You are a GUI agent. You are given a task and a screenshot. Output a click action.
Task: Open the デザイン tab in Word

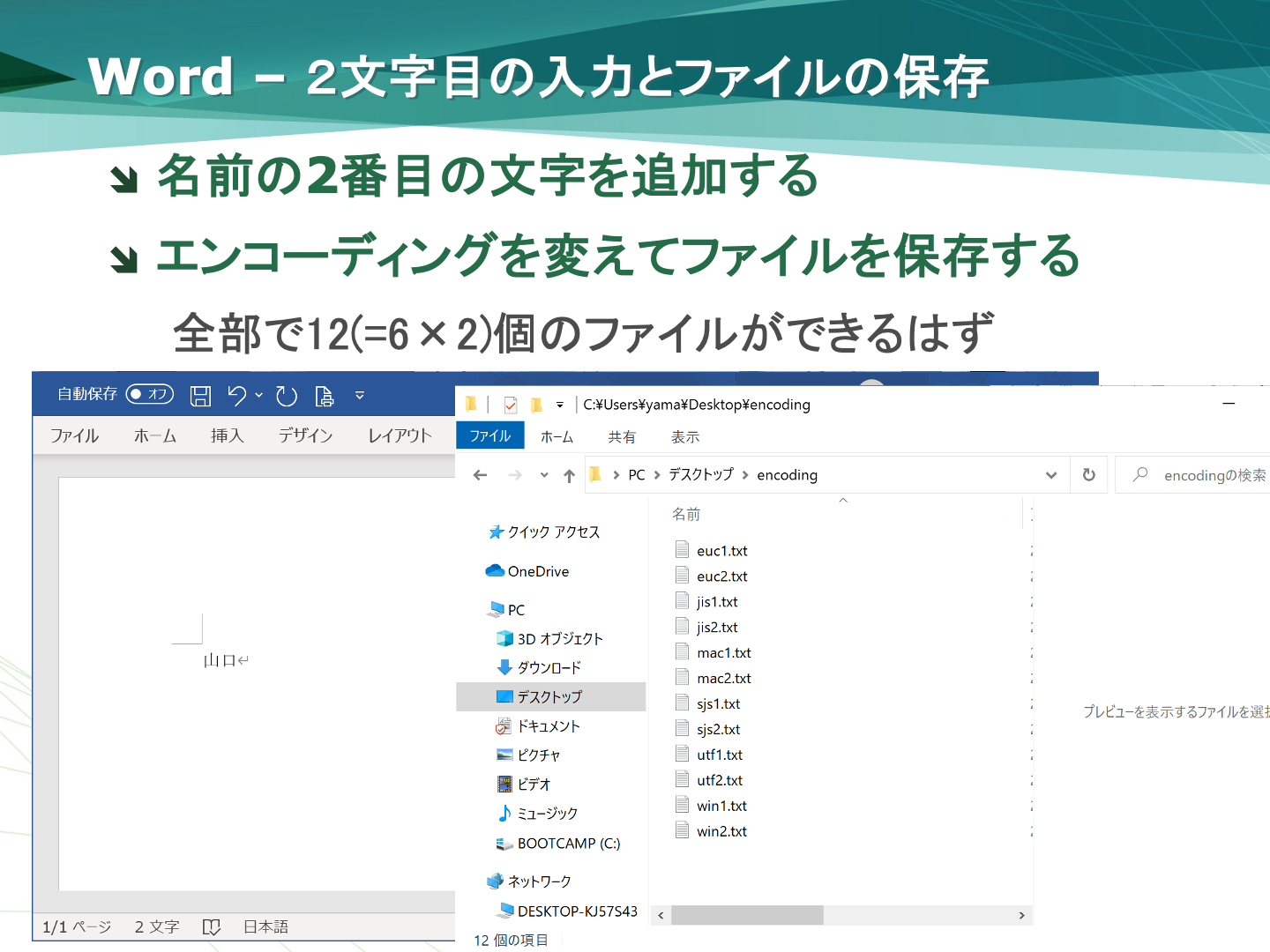tap(305, 435)
